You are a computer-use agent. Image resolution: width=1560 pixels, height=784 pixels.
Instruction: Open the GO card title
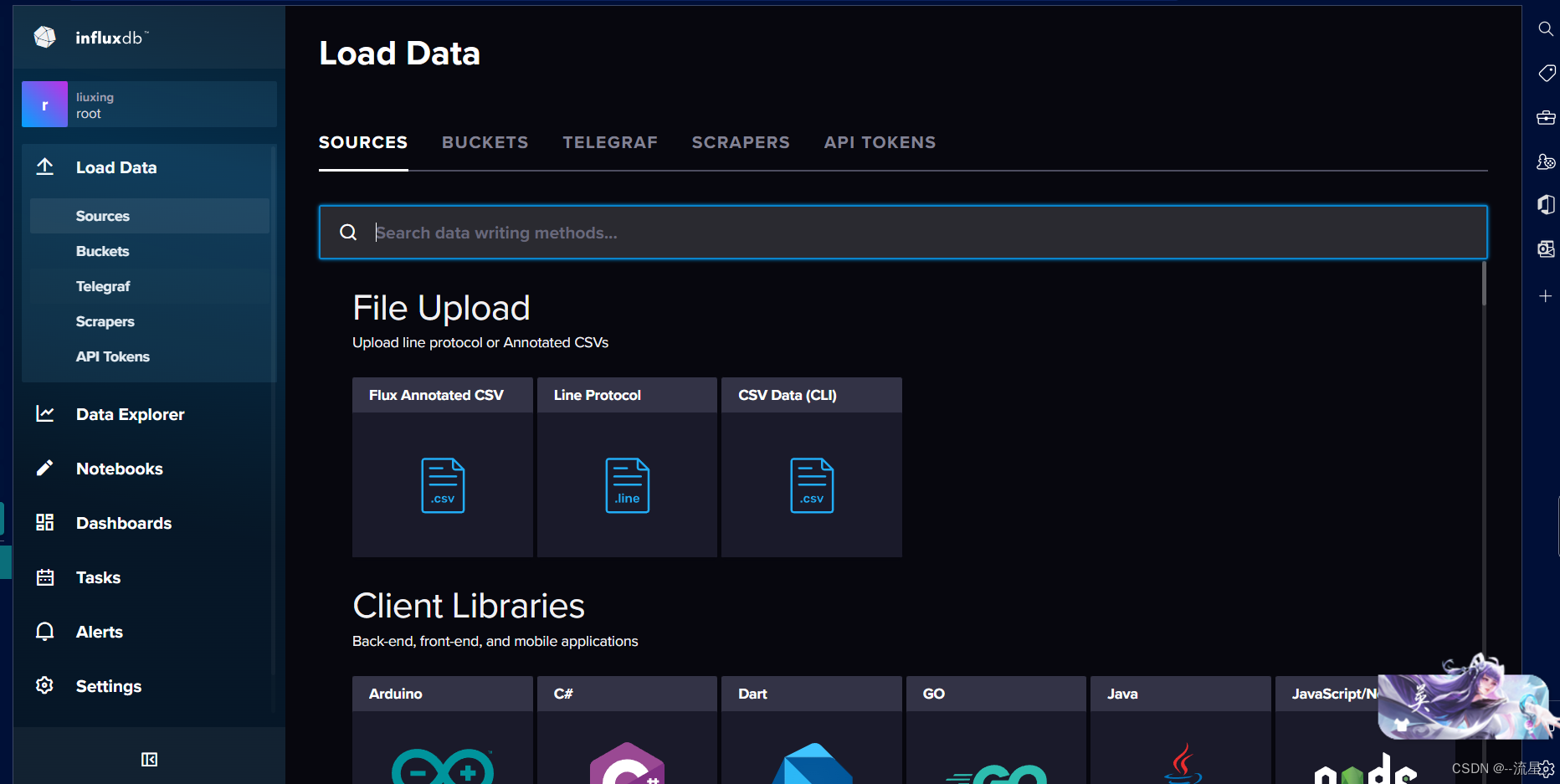click(934, 694)
